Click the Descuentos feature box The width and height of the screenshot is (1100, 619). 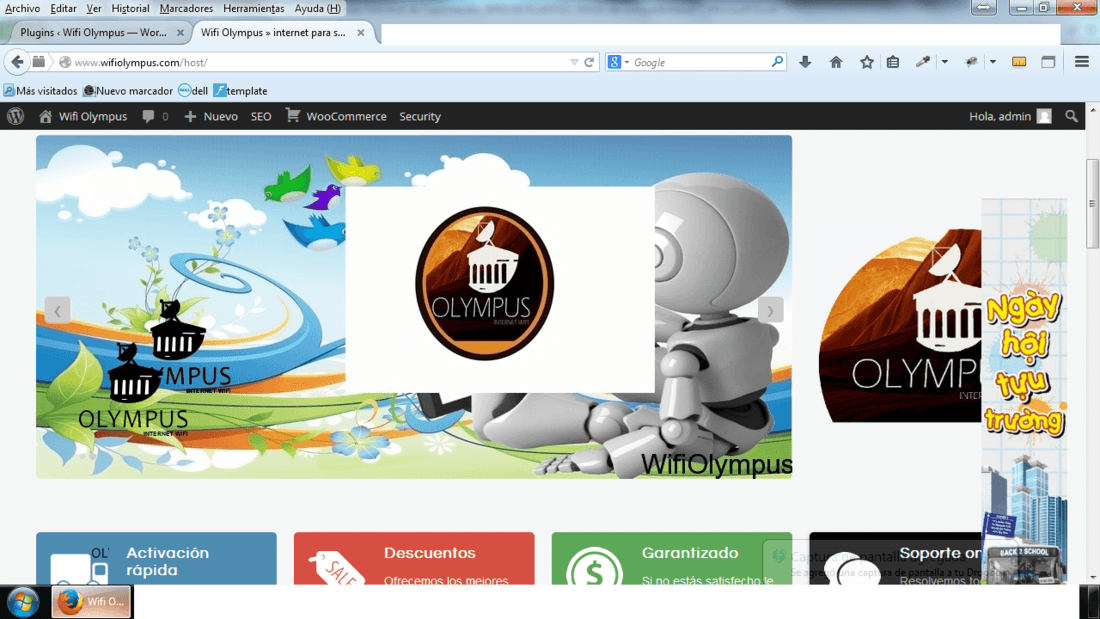point(414,559)
